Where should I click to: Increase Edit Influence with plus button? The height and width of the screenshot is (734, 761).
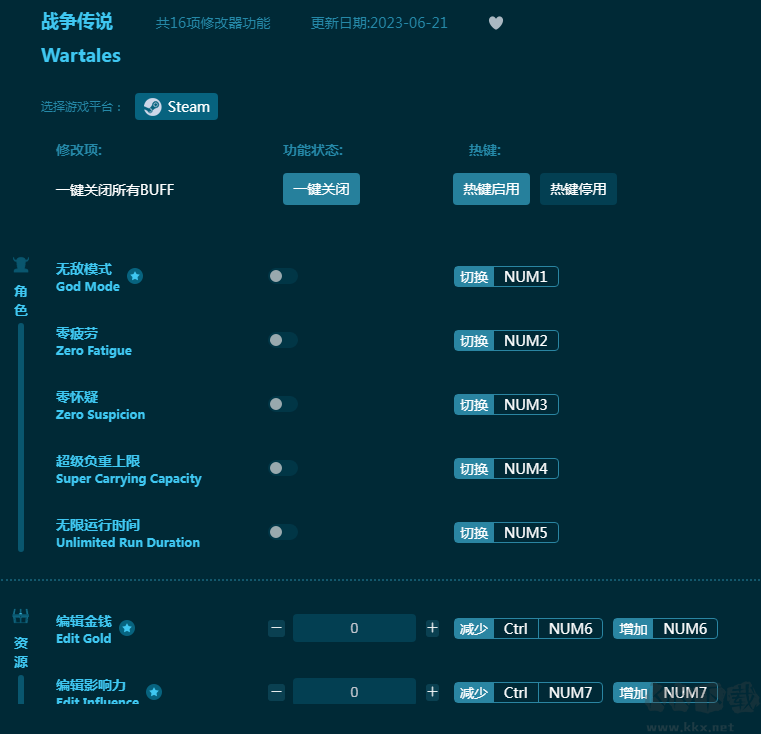[432, 692]
